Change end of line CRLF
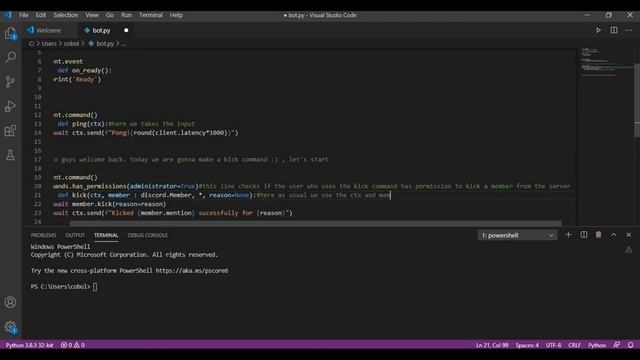The width and height of the screenshot is (640, 360). [x=574, y=345]
